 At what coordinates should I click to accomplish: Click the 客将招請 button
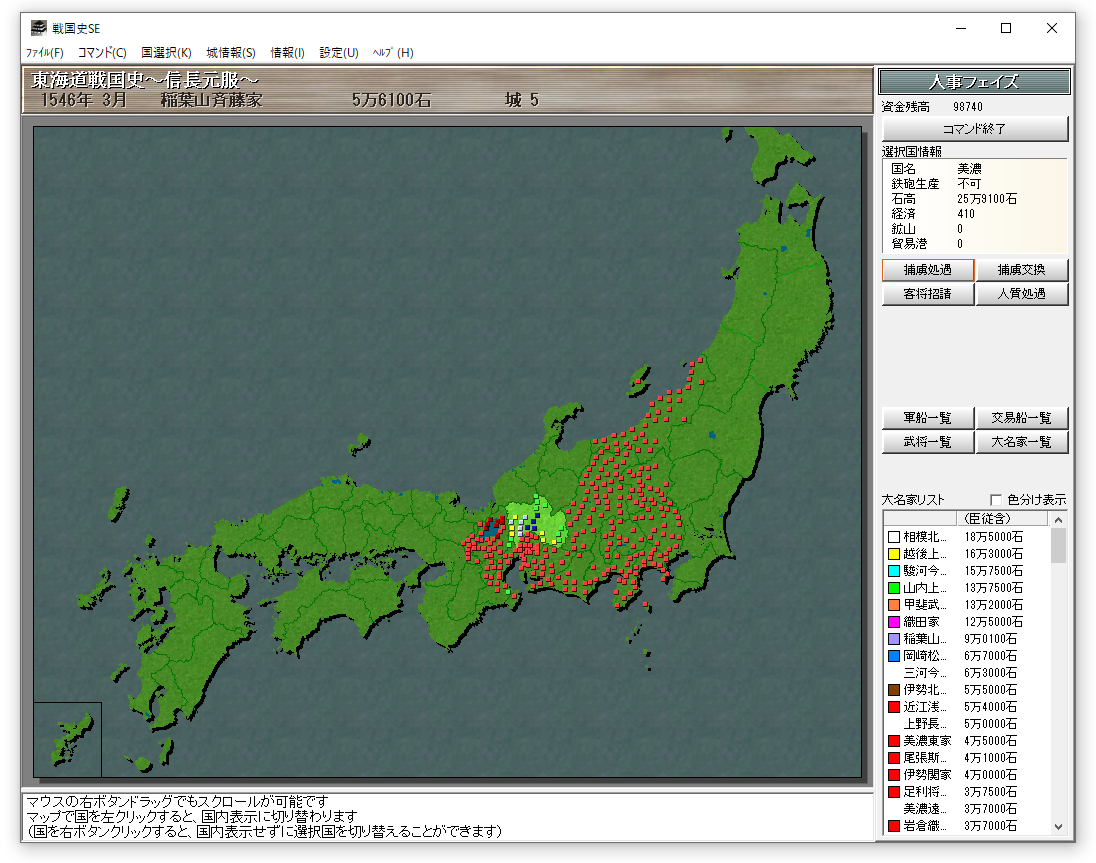927,294
